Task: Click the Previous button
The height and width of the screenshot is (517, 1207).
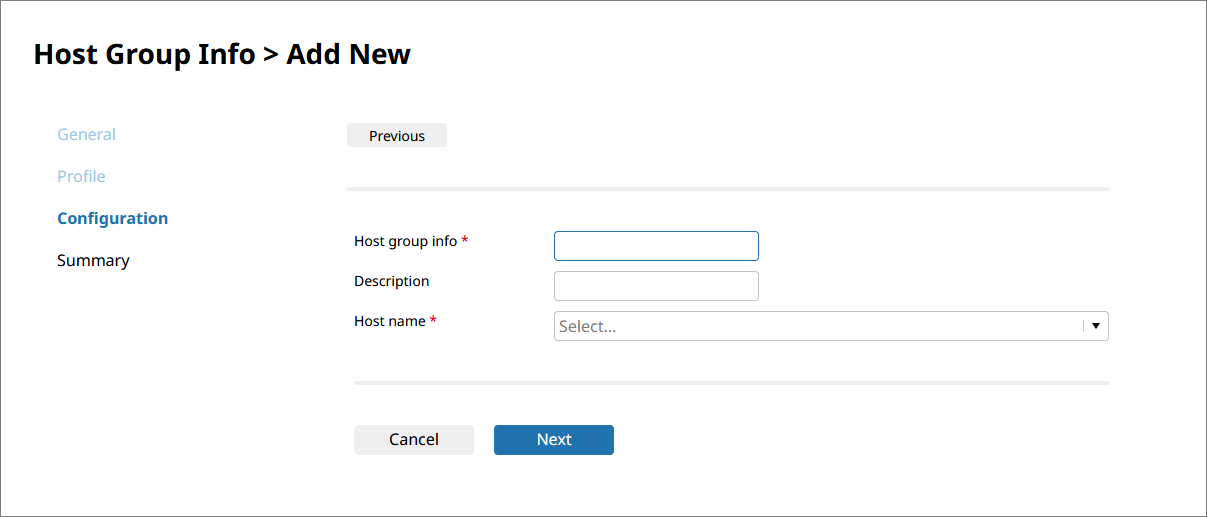Action: coord(397,135)
